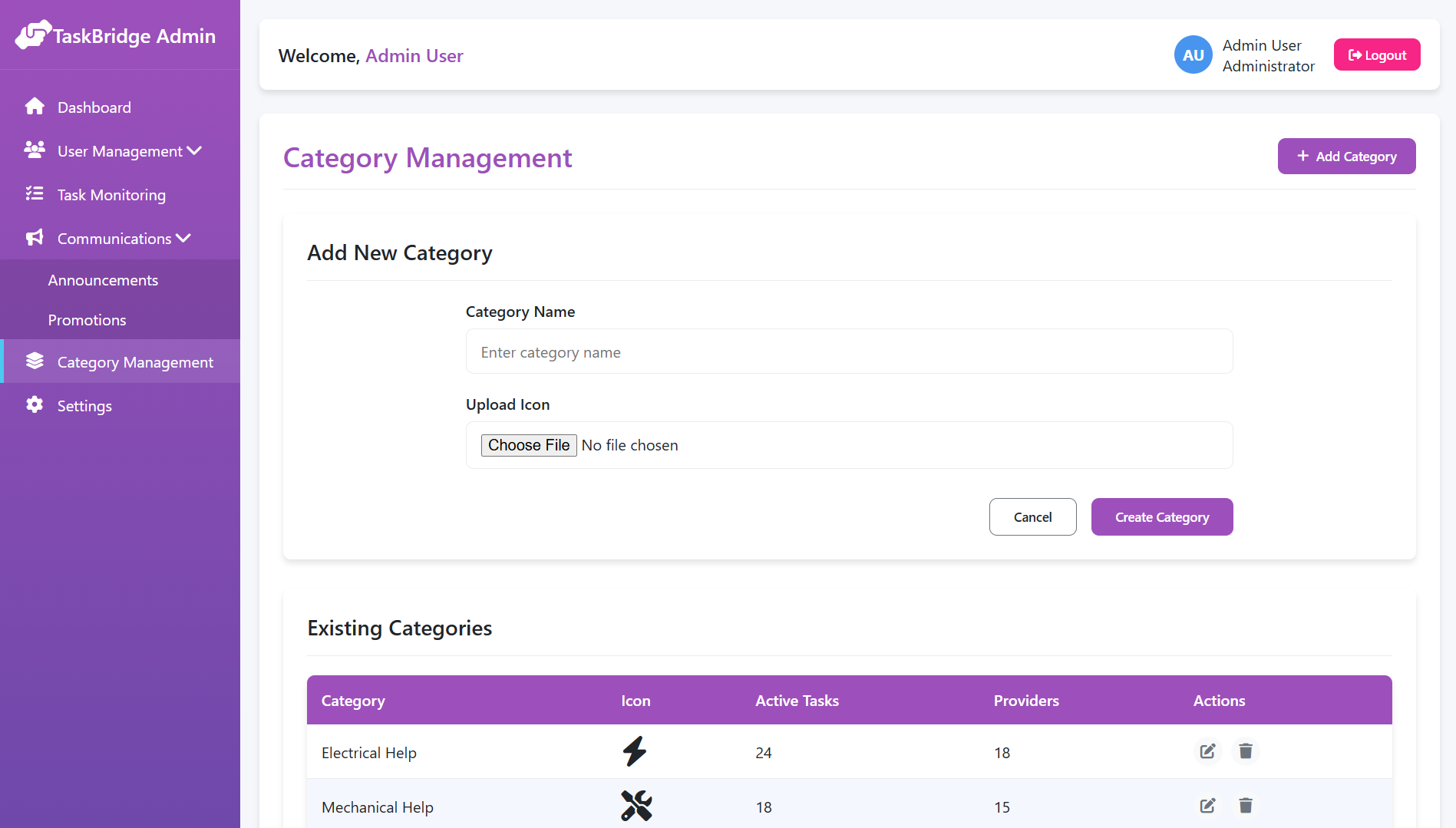1456x828 pixels.
Task: Click the Dashboard home icon
Action: coord(35,106)
